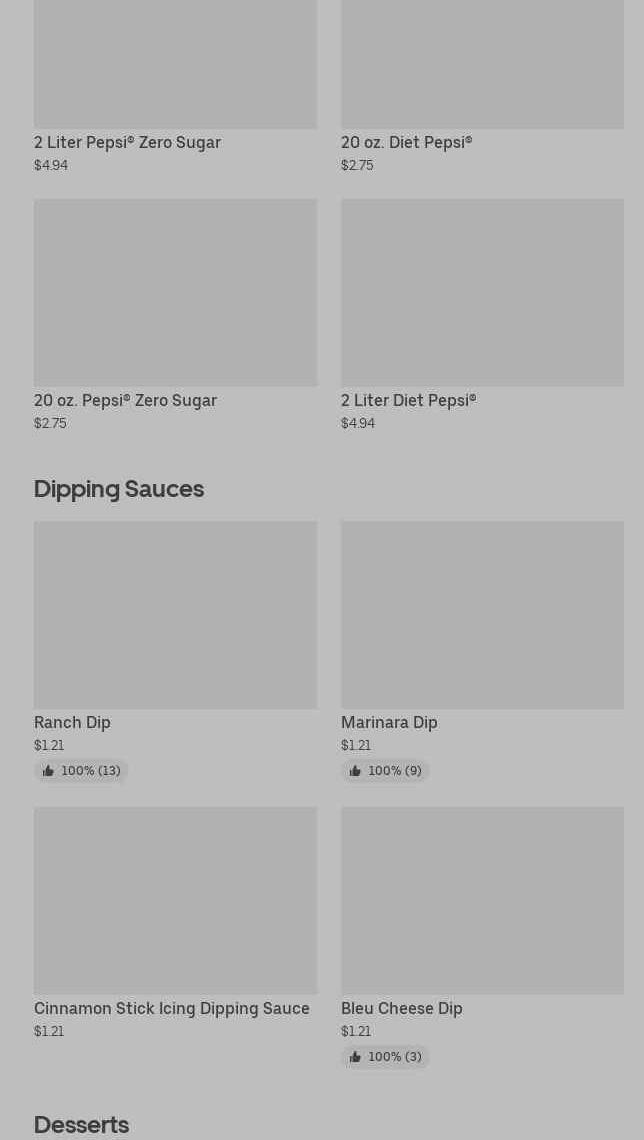Open 20 oz. Pepsi Zero Sugar title link
Viewport: 644px width, 1140px height.
(125, 400)
